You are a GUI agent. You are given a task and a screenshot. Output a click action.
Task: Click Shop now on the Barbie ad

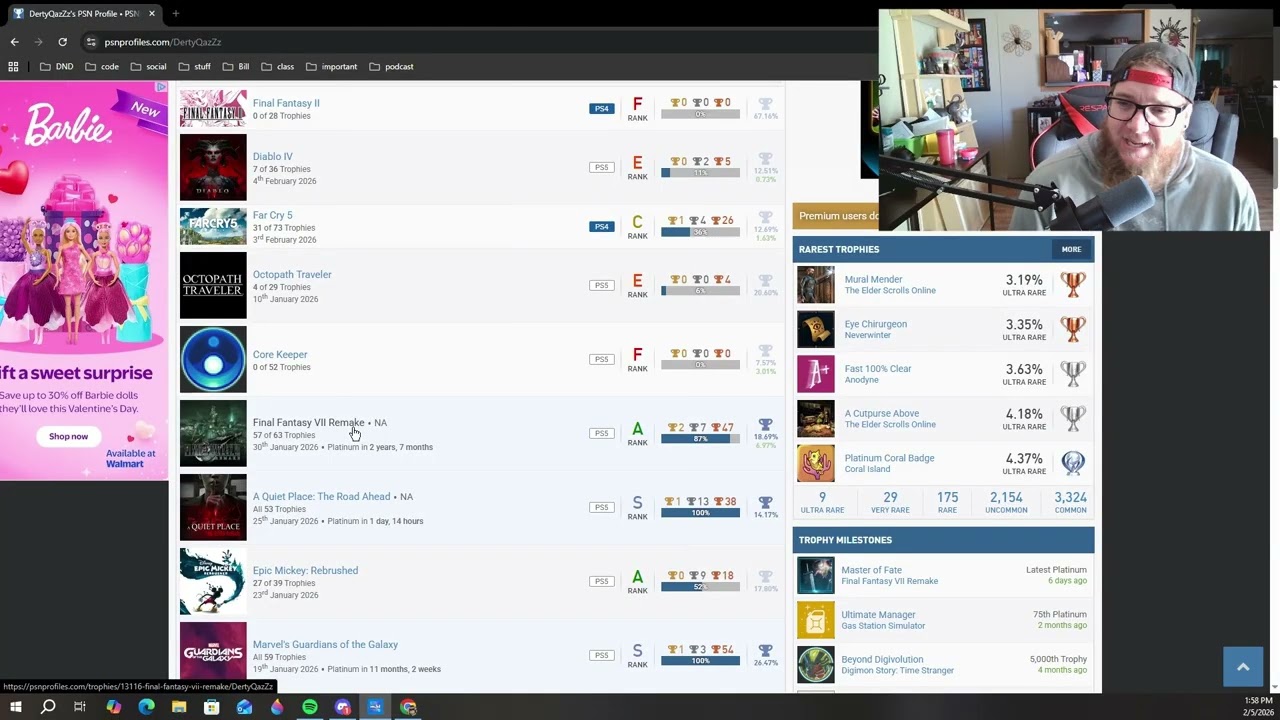point(69,436)
